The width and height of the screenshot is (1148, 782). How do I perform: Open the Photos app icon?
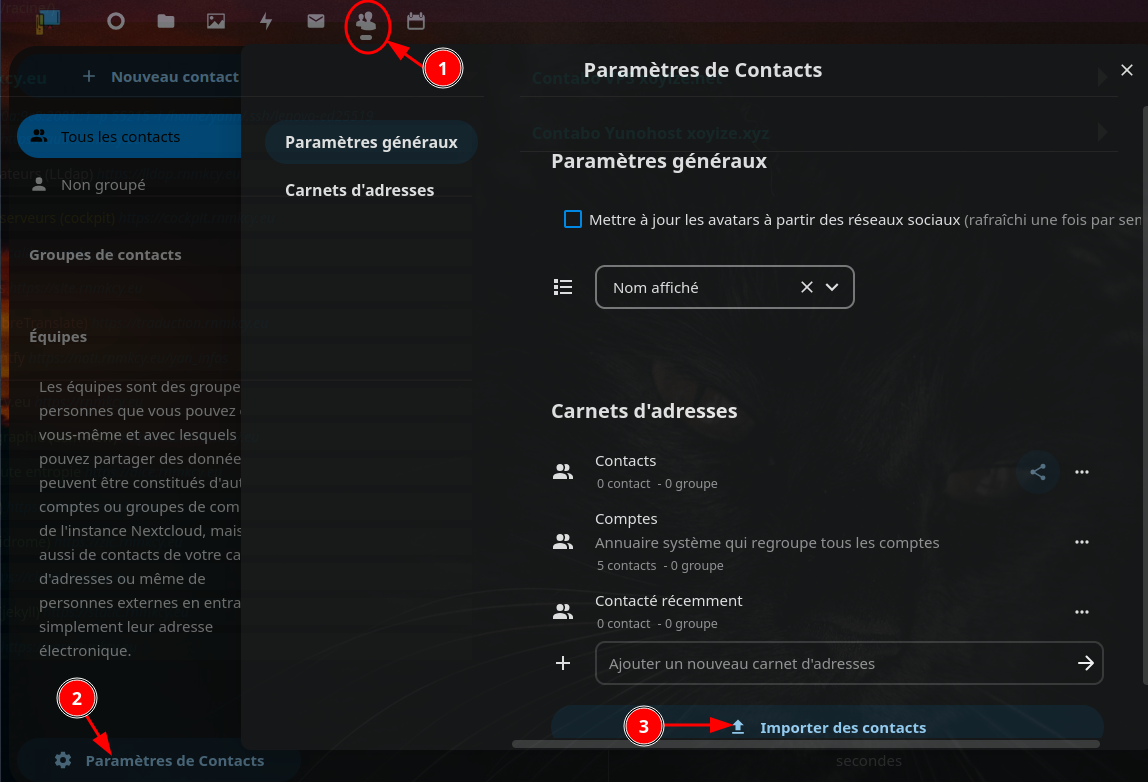(216, 21)
